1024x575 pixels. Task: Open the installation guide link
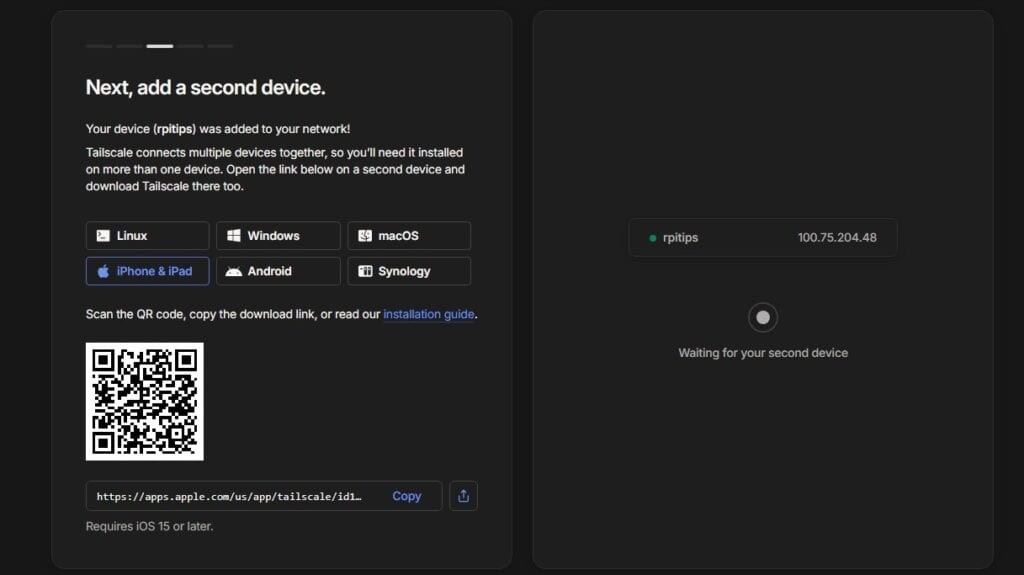coord(428,314)
